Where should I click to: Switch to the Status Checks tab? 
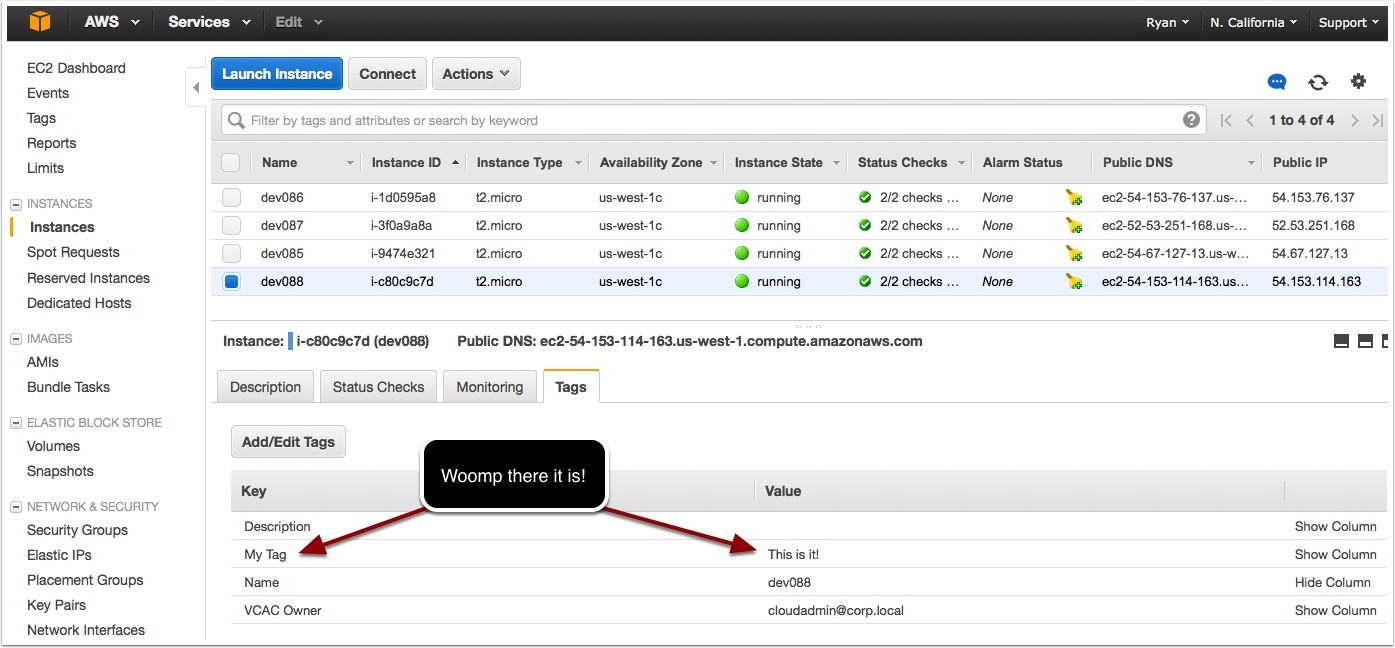tap(378, 387)
